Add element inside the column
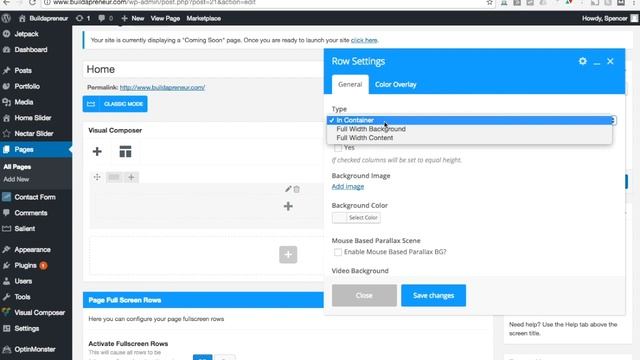 pos(288,207)
